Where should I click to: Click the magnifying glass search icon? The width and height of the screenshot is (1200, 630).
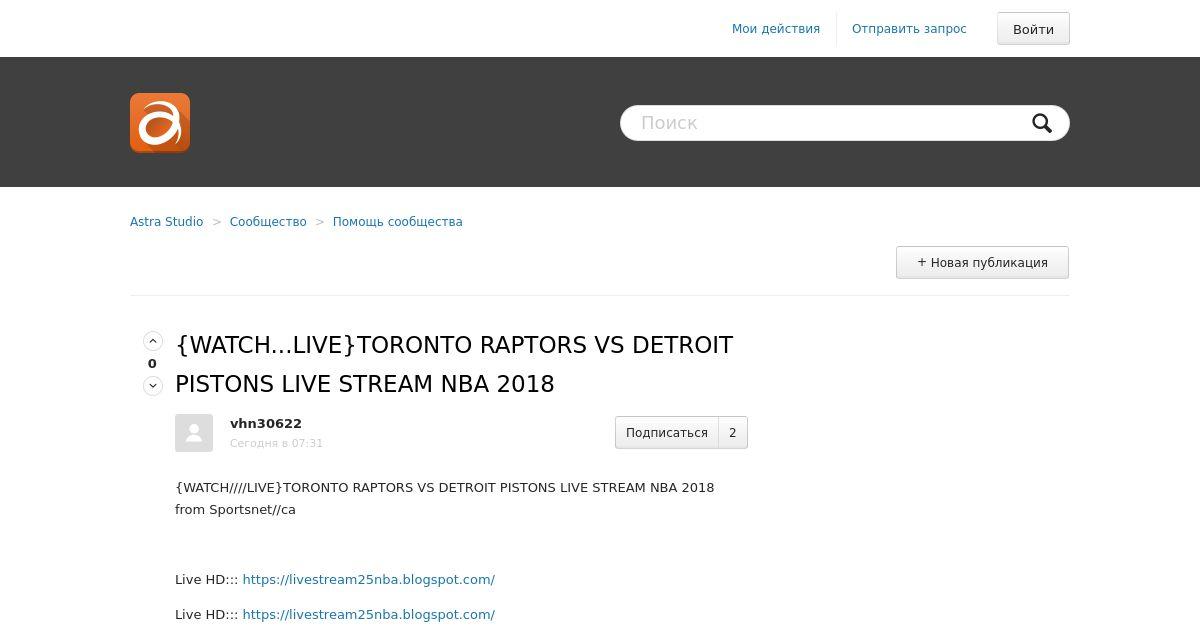tap(1042, 123)
